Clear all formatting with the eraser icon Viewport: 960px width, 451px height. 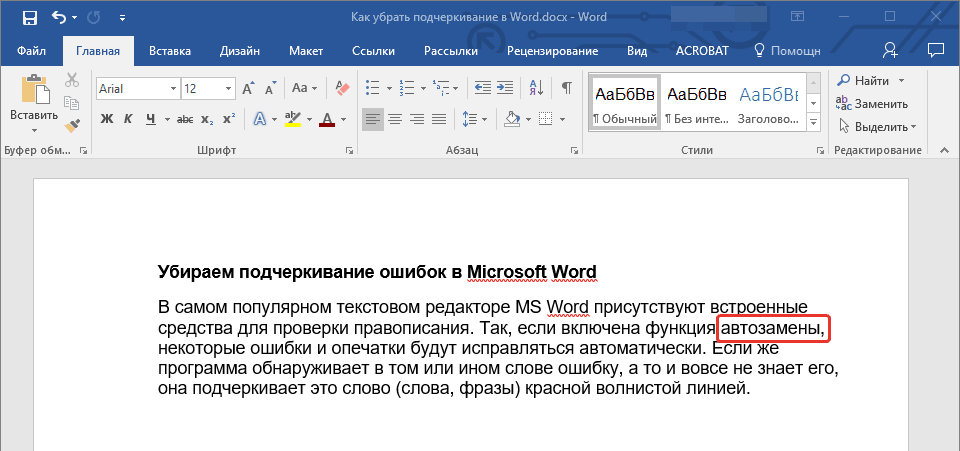tap(343, 88)
